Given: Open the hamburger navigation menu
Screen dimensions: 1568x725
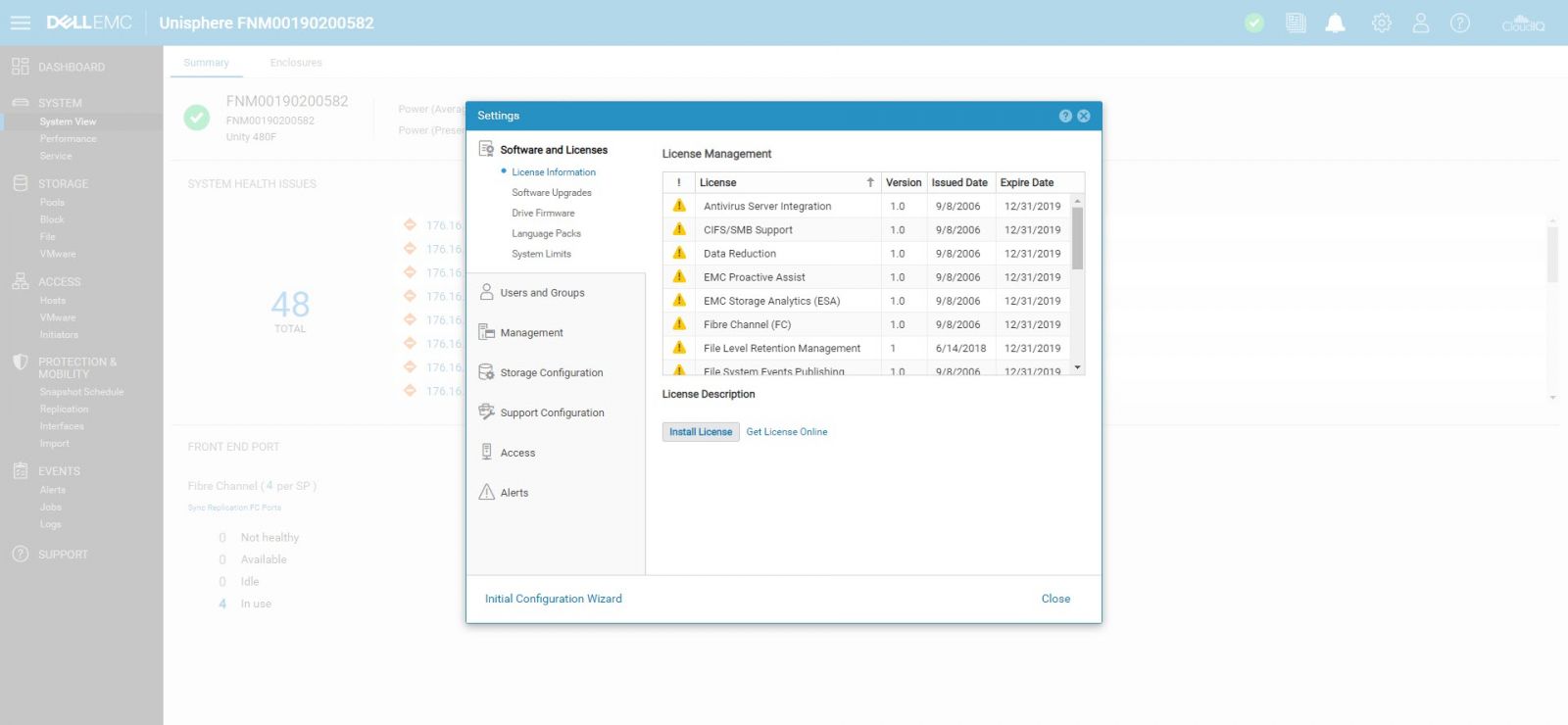Looking at the screenshot, I should coord(21,23).
